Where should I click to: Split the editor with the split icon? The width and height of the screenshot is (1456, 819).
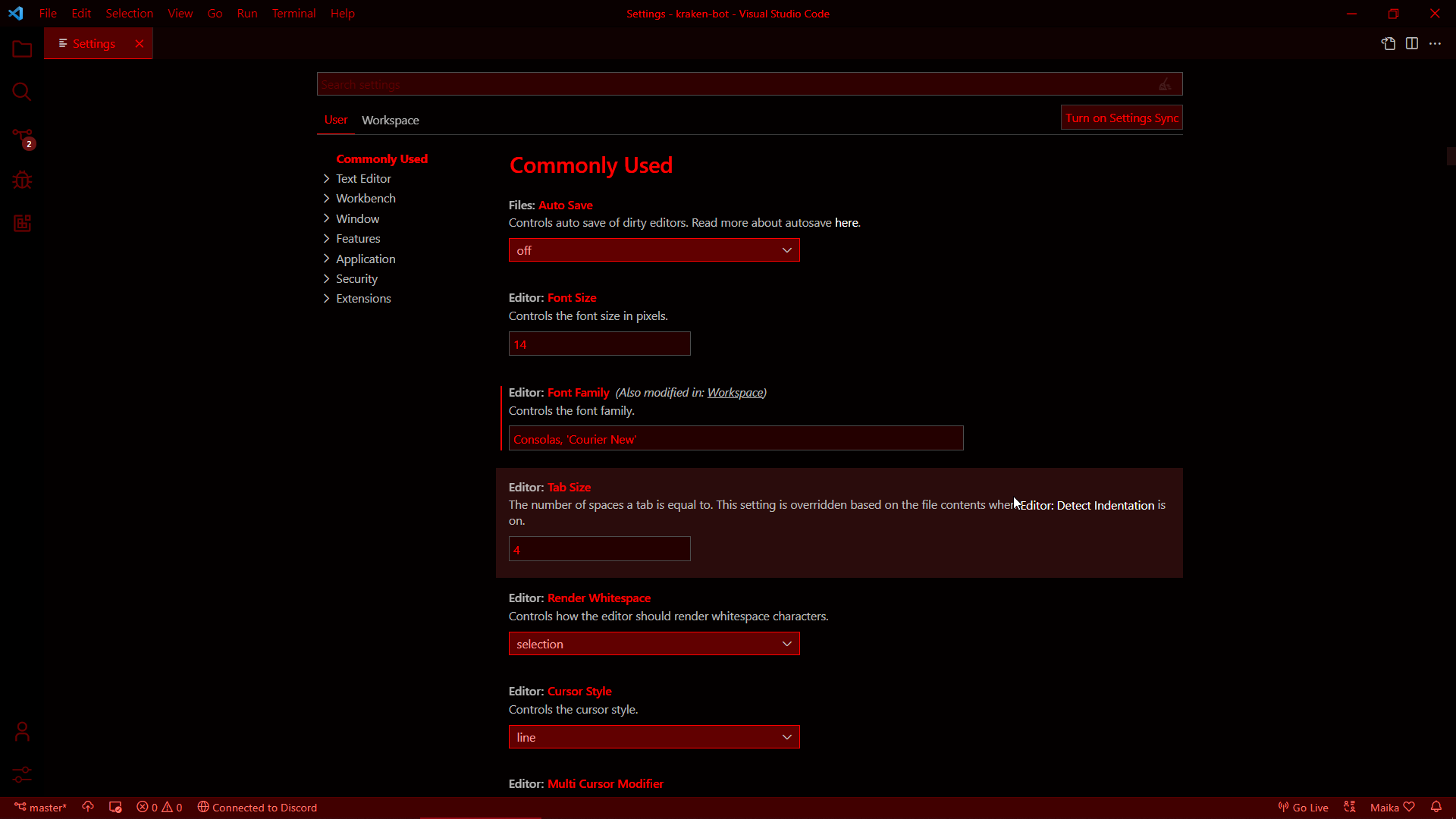tap(1411, 44)
